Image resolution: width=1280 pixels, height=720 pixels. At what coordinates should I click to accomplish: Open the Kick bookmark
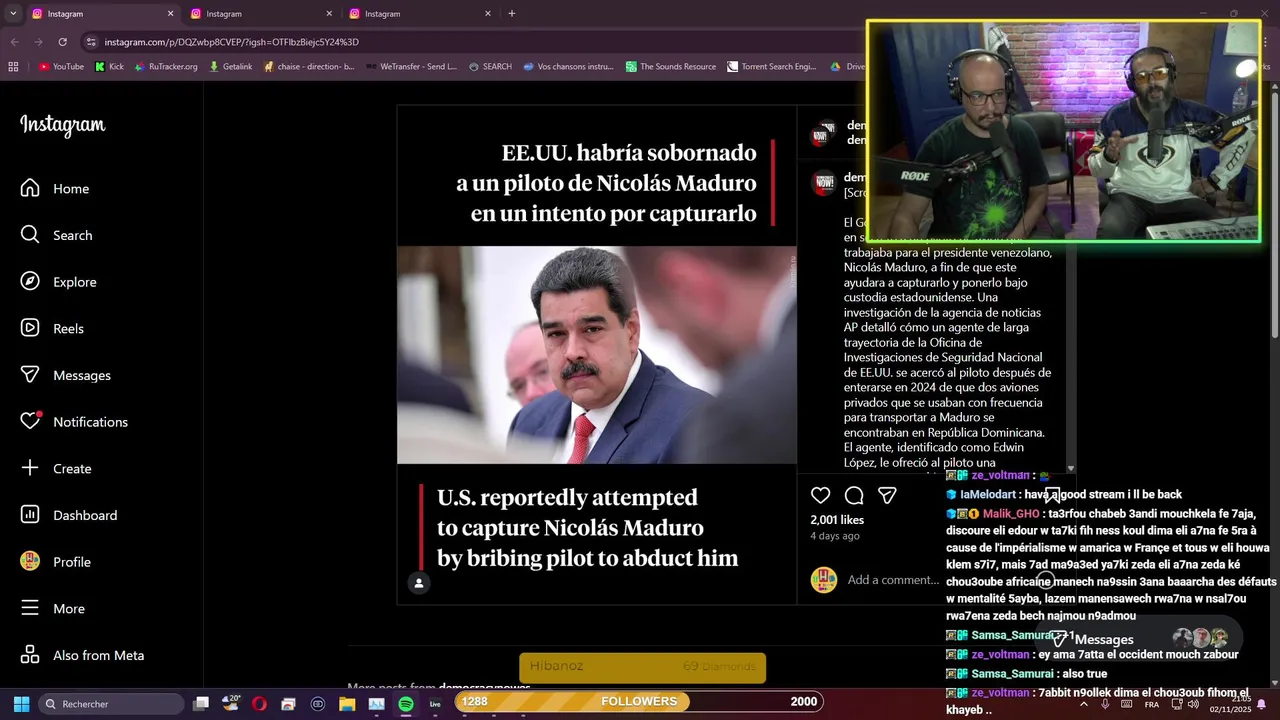coord(109,67)
